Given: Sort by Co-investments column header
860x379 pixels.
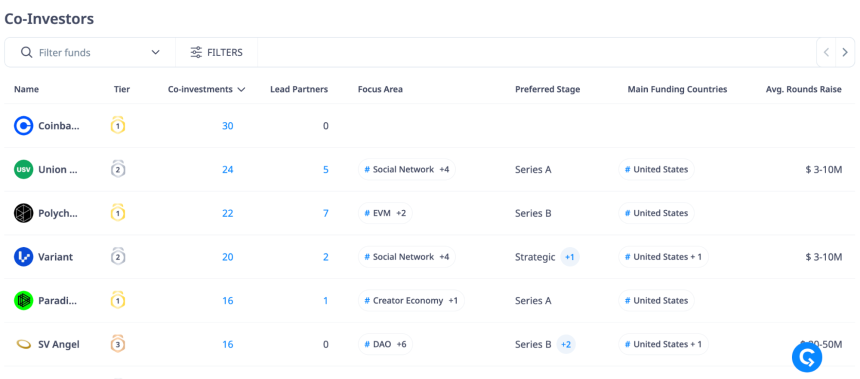Looking at the screenshot, I should coord(206,89).
